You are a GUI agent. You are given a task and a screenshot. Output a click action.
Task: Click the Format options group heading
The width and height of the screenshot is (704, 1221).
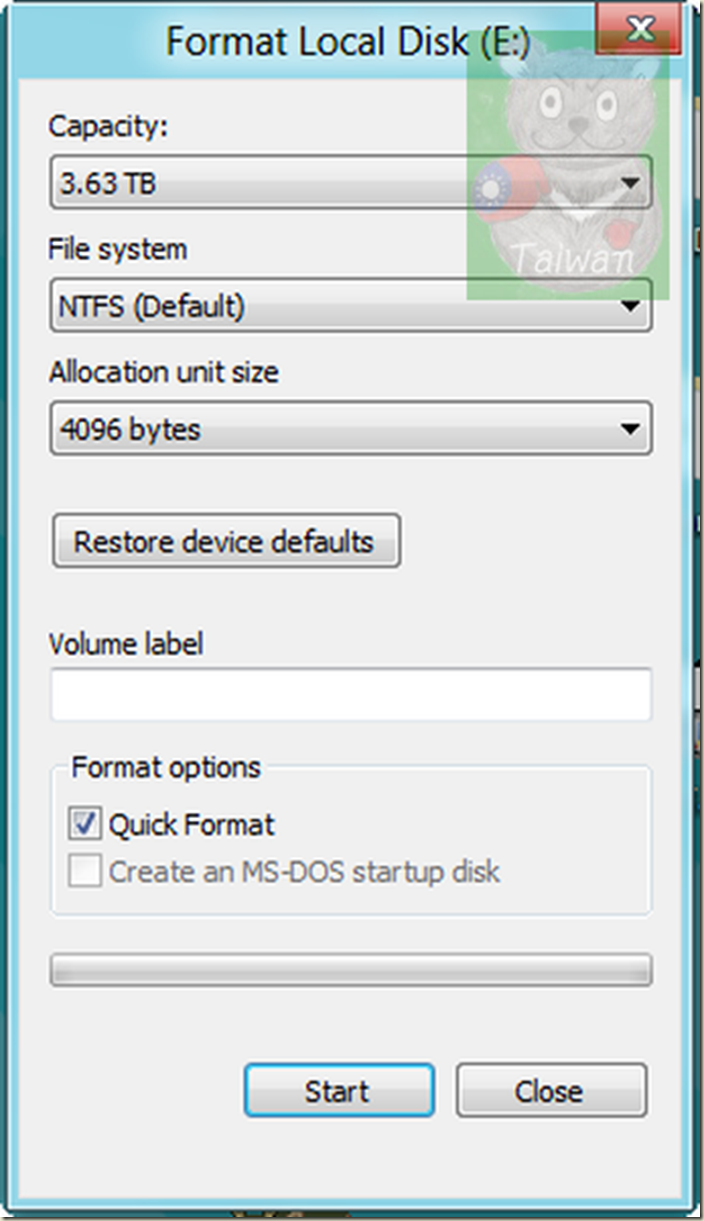coord(166,768)
